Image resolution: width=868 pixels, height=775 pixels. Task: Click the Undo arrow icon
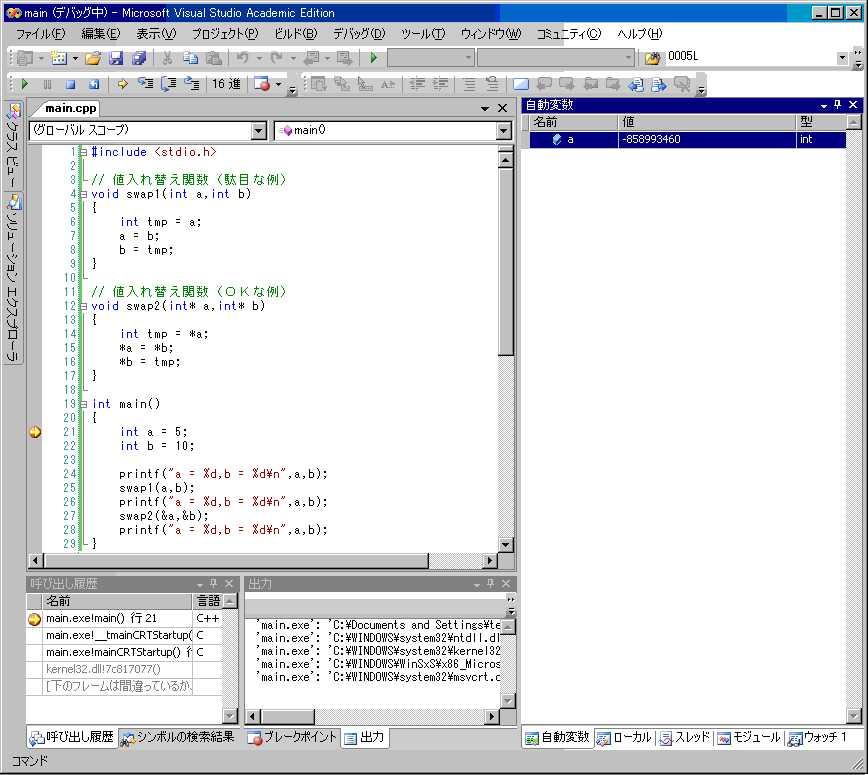pos(242,58)
